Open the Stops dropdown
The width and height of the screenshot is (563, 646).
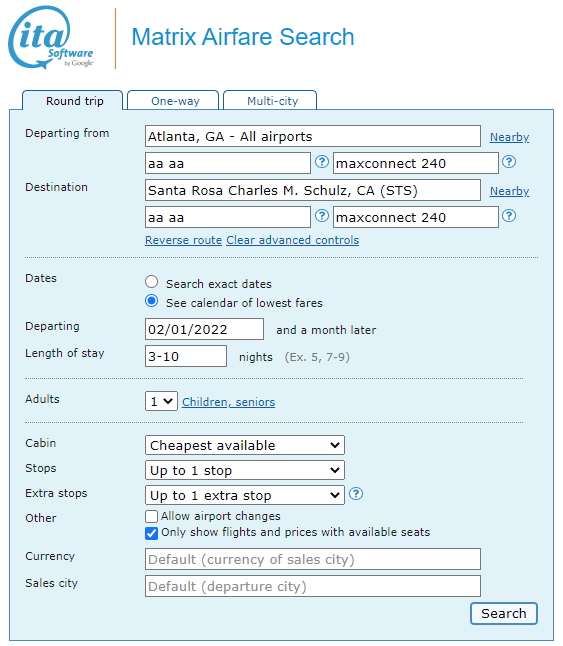point(245,470)
